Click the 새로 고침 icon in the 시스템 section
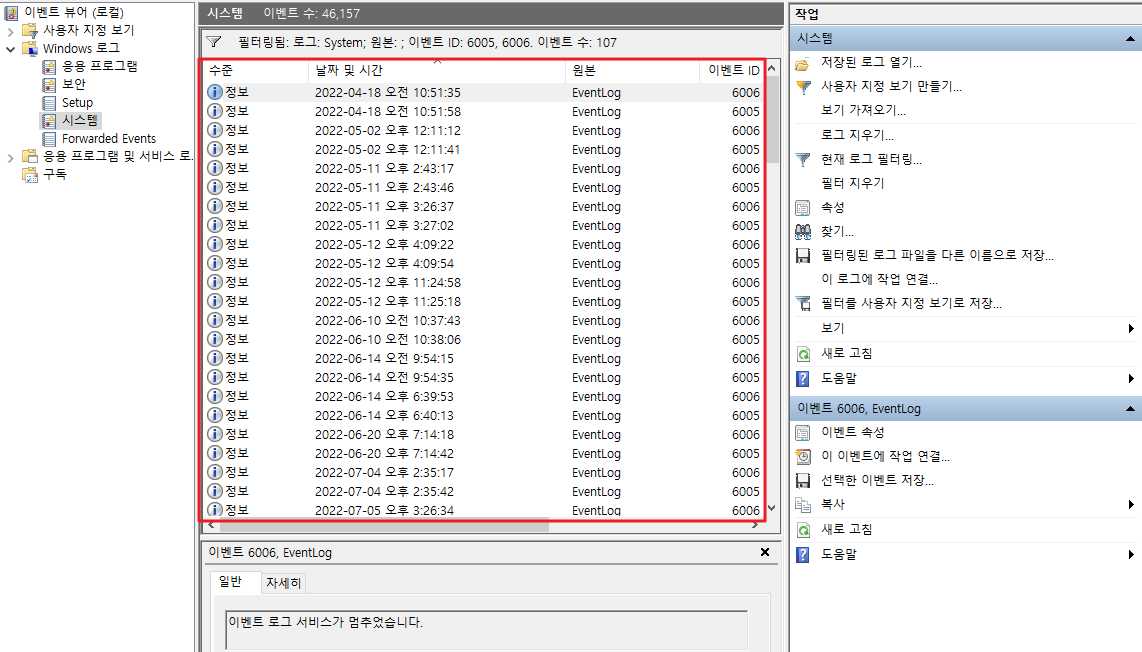Image resolution: width=1142 pixels, height=652 pixels. pos(803,354)
